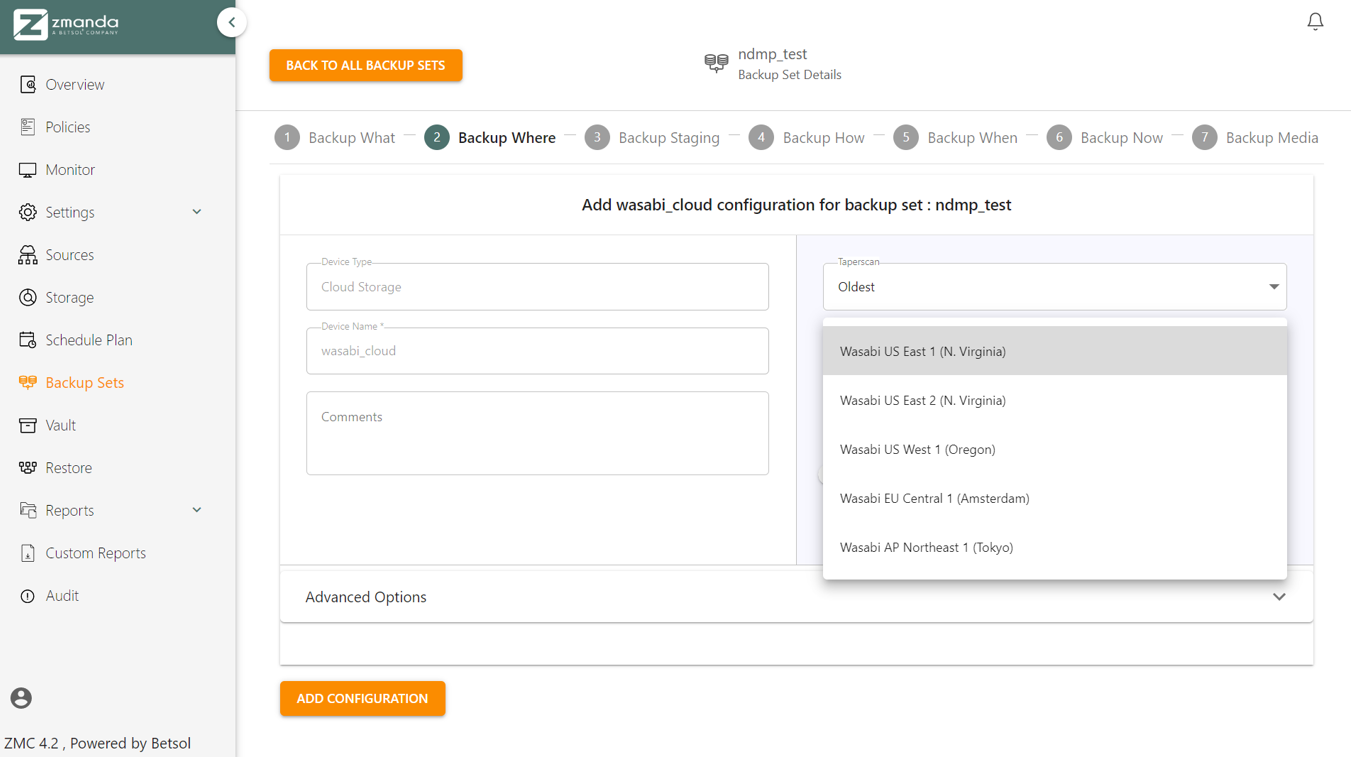Go to the Restore page
This screenshot has width=1353, height=757.
pyautogui.click(x=69, y=468)
